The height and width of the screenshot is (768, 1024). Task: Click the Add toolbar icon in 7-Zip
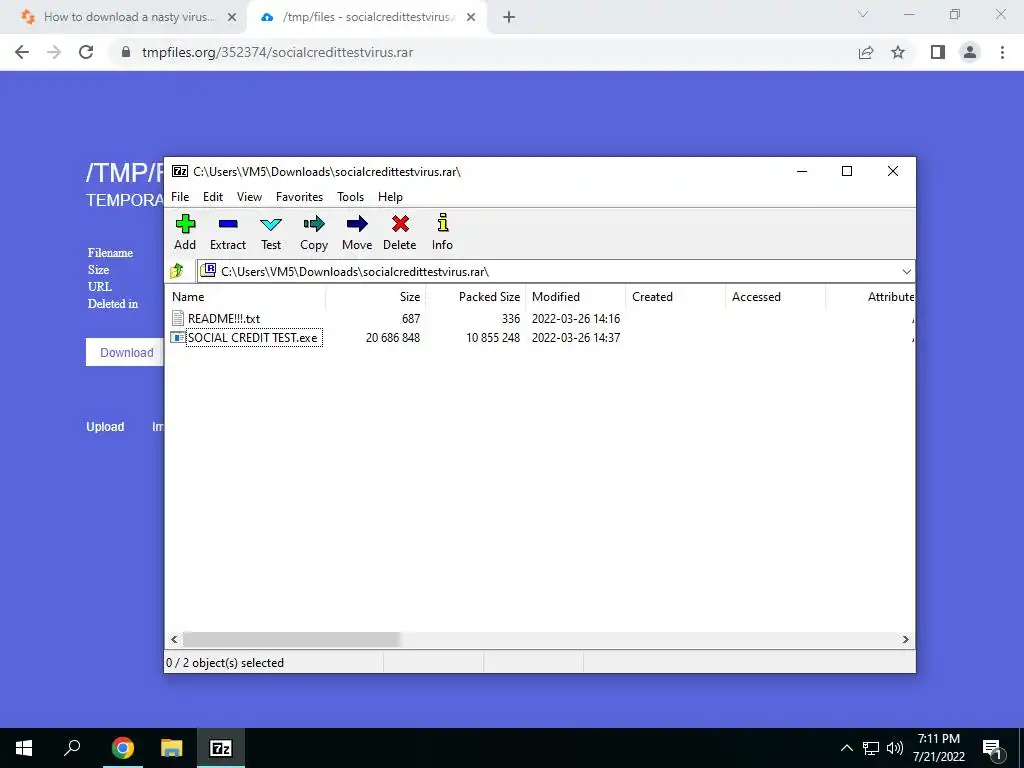pos(185,224)
